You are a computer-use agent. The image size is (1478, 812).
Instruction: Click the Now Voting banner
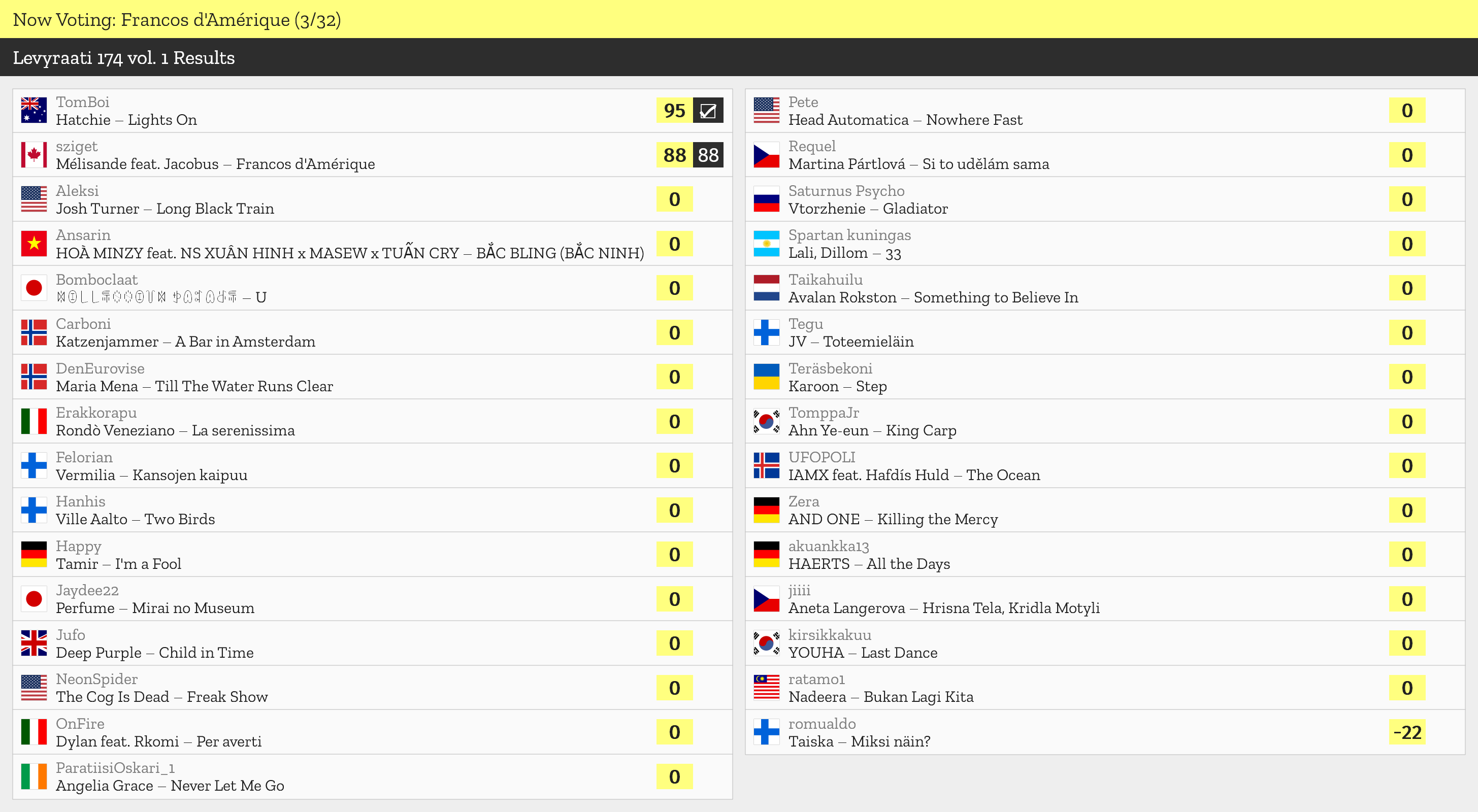click(x=177, y=19)
